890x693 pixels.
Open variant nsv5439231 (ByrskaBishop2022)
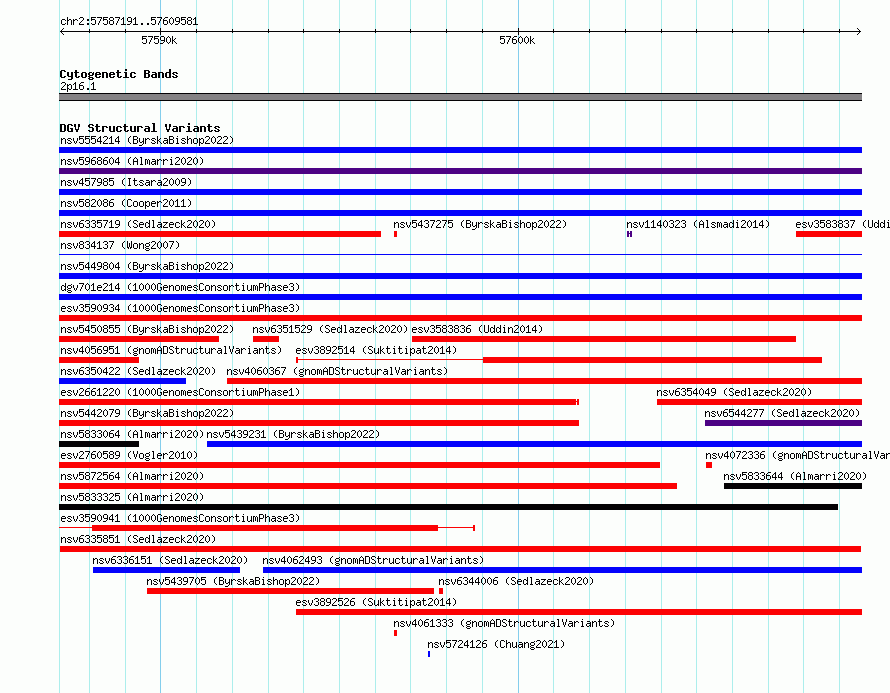(x=293, y=434)
